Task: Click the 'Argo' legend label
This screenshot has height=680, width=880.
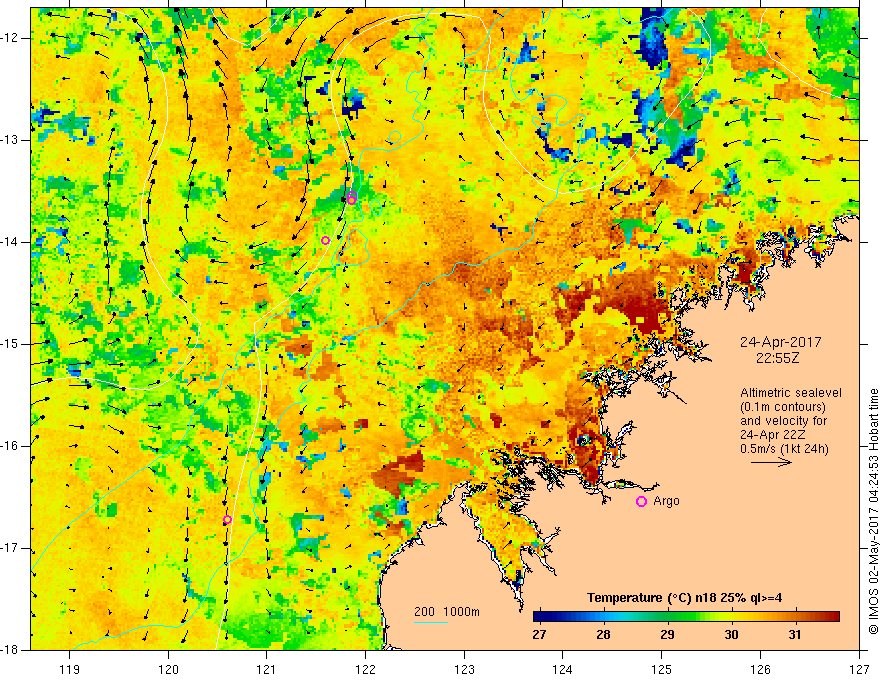Action: pyautogui.click(x=666, y=501)
